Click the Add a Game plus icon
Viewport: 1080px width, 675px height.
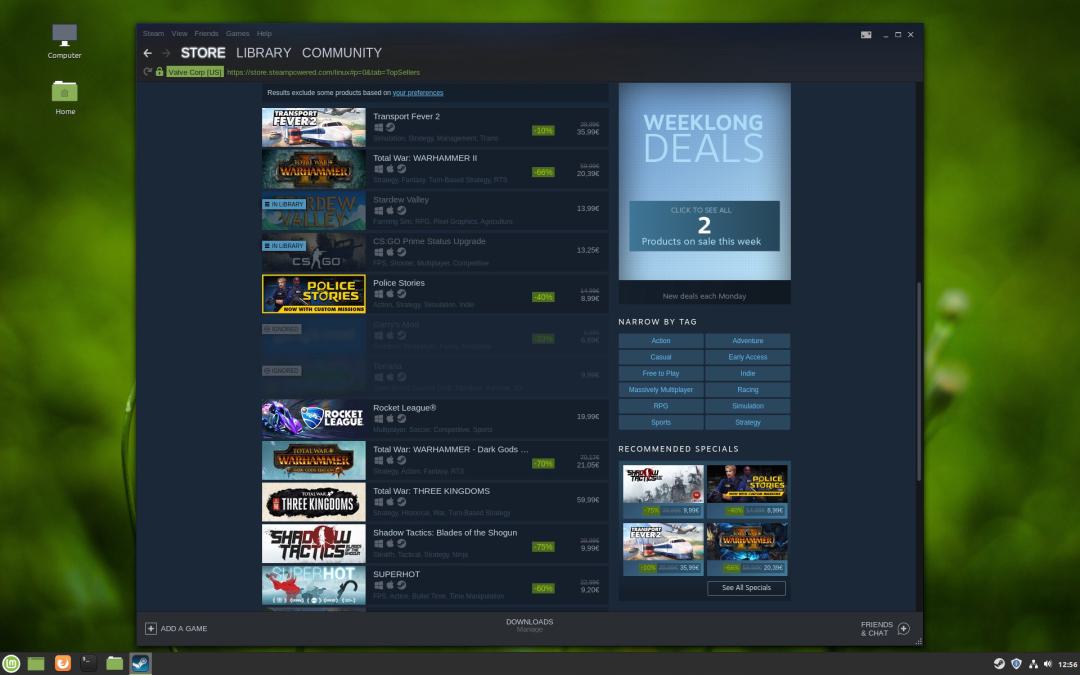point(150,628)
